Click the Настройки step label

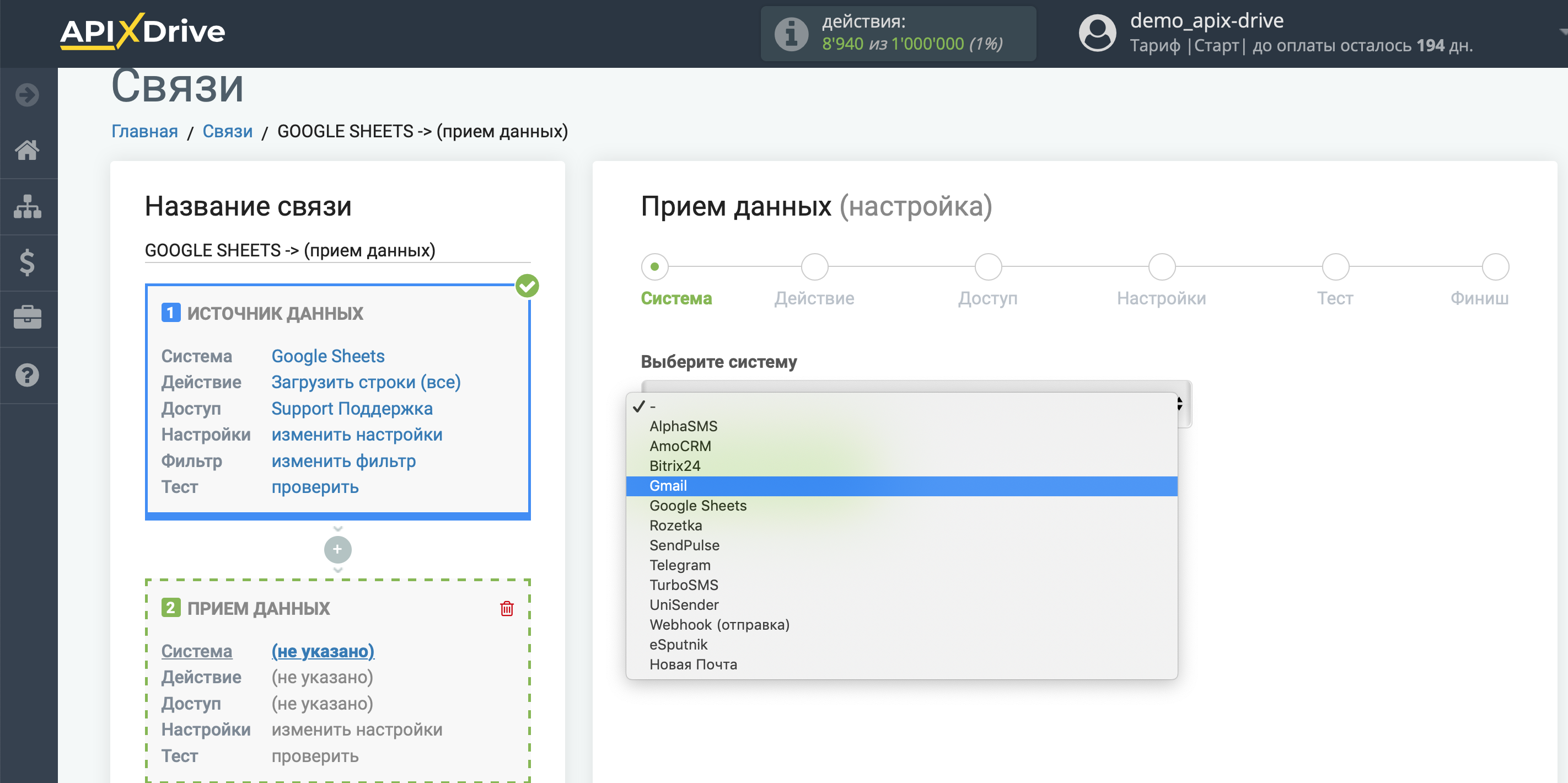[x=1161, y=298]
